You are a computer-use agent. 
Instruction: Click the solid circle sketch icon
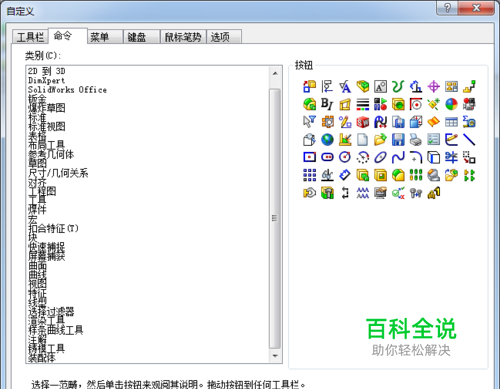(345, 157)
